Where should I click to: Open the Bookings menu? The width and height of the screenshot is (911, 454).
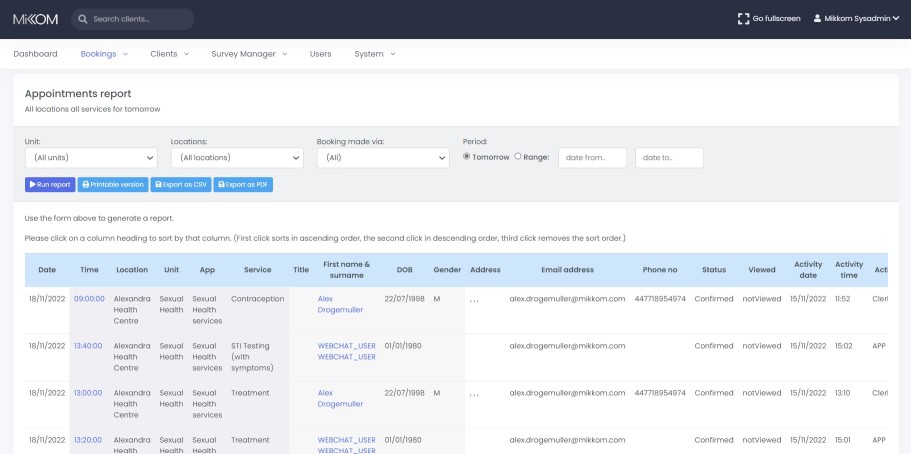point(103,54)
